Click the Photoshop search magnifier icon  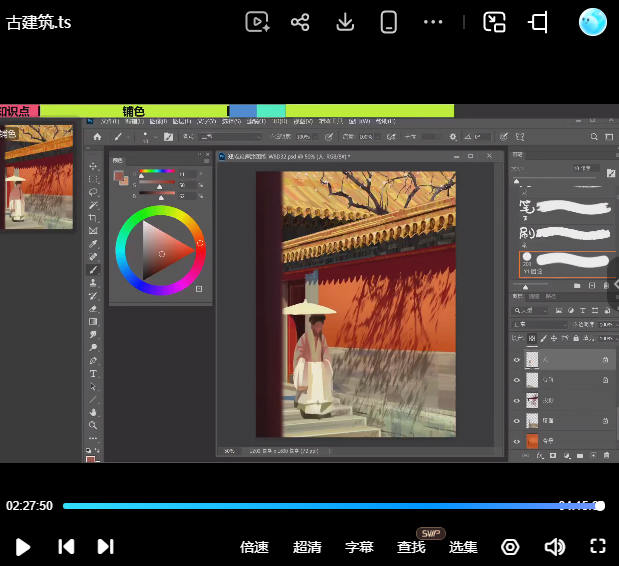594,137
